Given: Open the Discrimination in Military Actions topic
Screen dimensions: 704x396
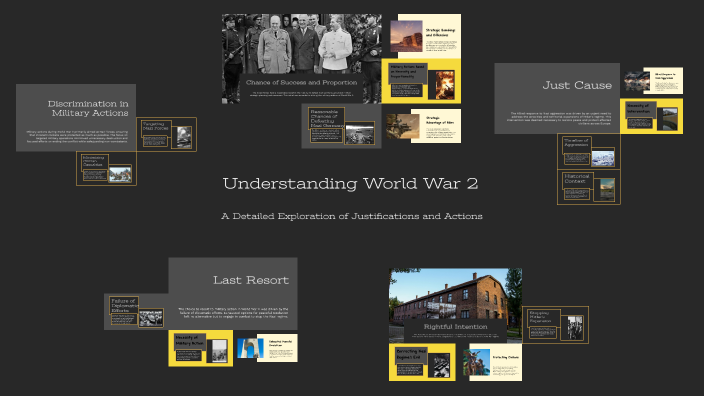Looking at the screenshot, I should coord(76,117).
